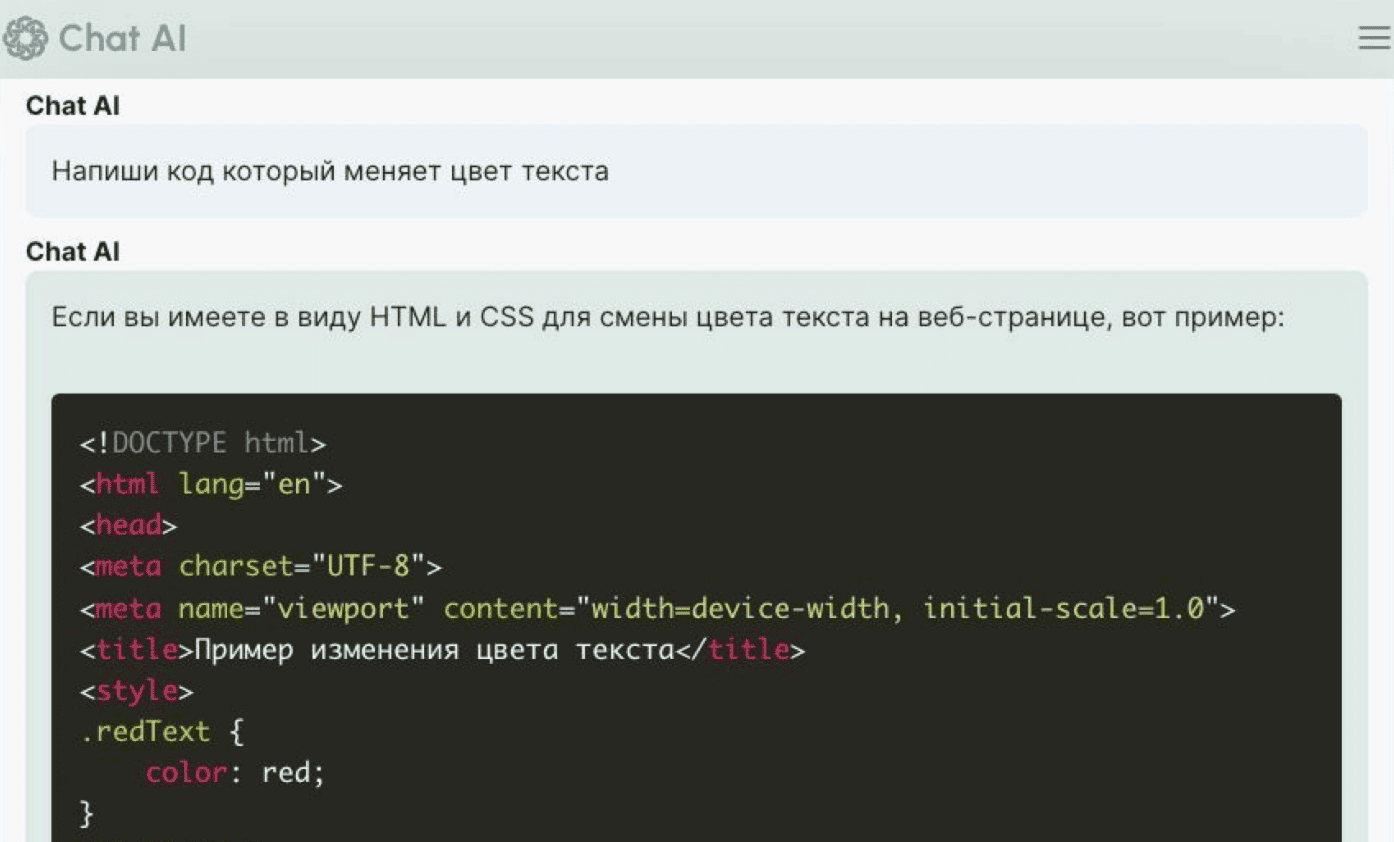Click the Chat AI label above the reply

pos(73,252)
